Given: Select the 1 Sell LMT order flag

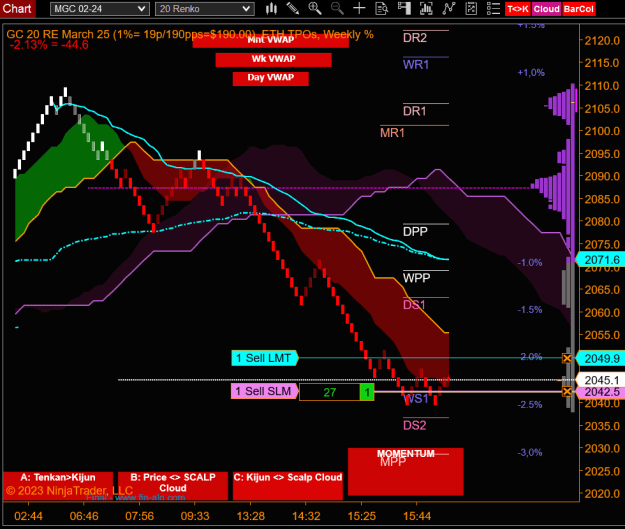Looking at the screenshot, I should coord(265,358).
